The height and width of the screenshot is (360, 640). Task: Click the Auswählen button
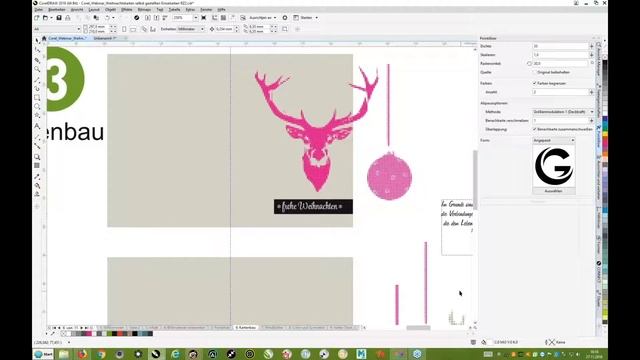(554, 191)
